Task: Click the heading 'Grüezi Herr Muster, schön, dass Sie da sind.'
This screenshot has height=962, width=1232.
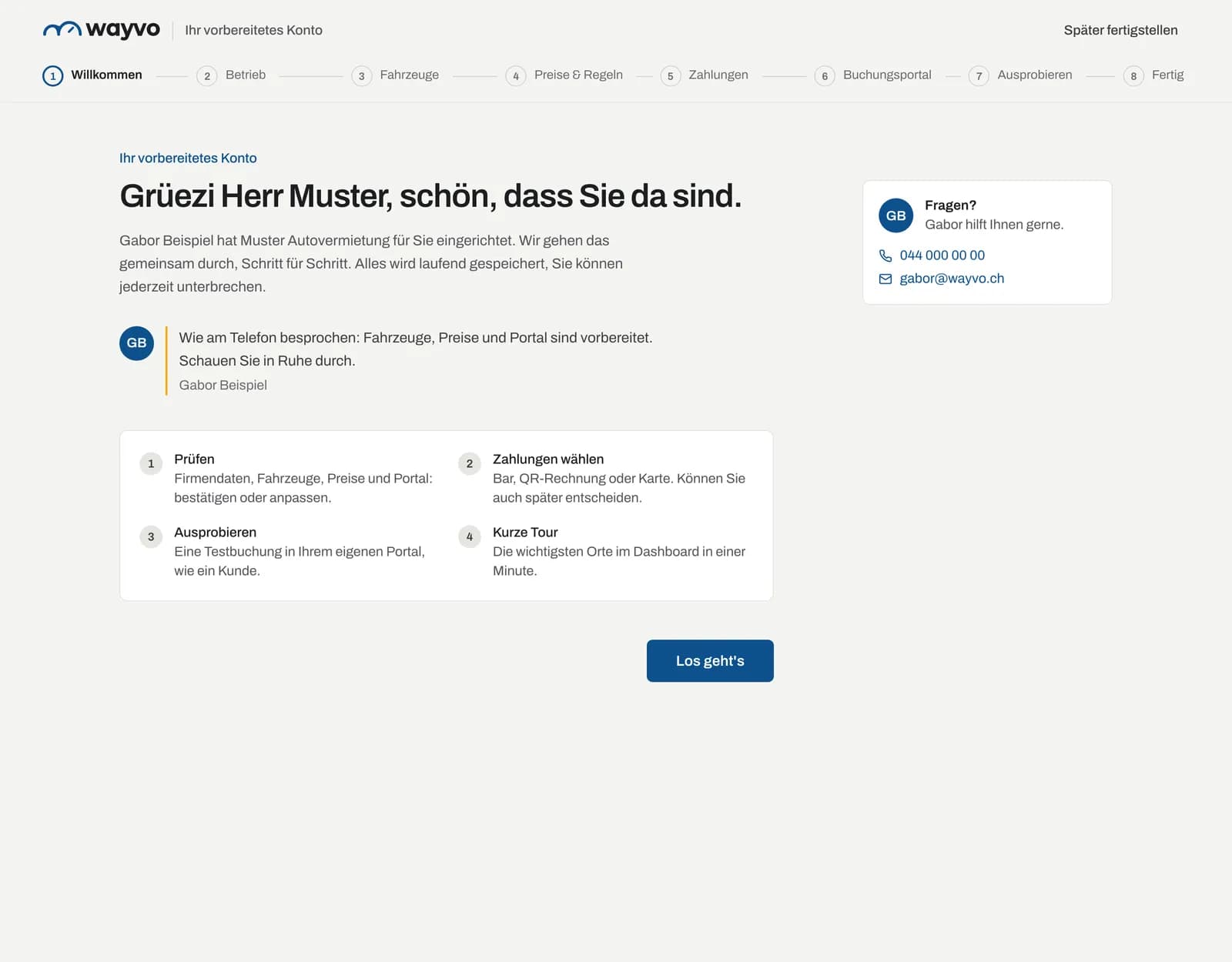Action: (430, 196)
